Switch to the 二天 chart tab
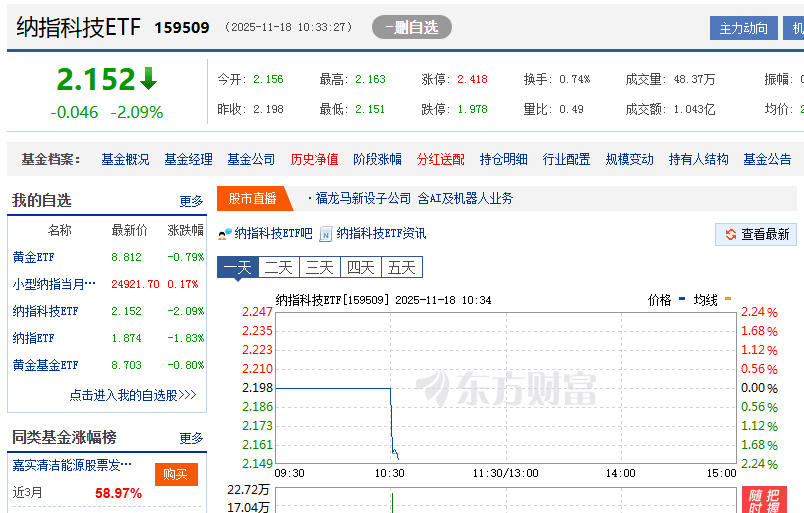This screenshot has height=513, width=804. tap(279, 267)
